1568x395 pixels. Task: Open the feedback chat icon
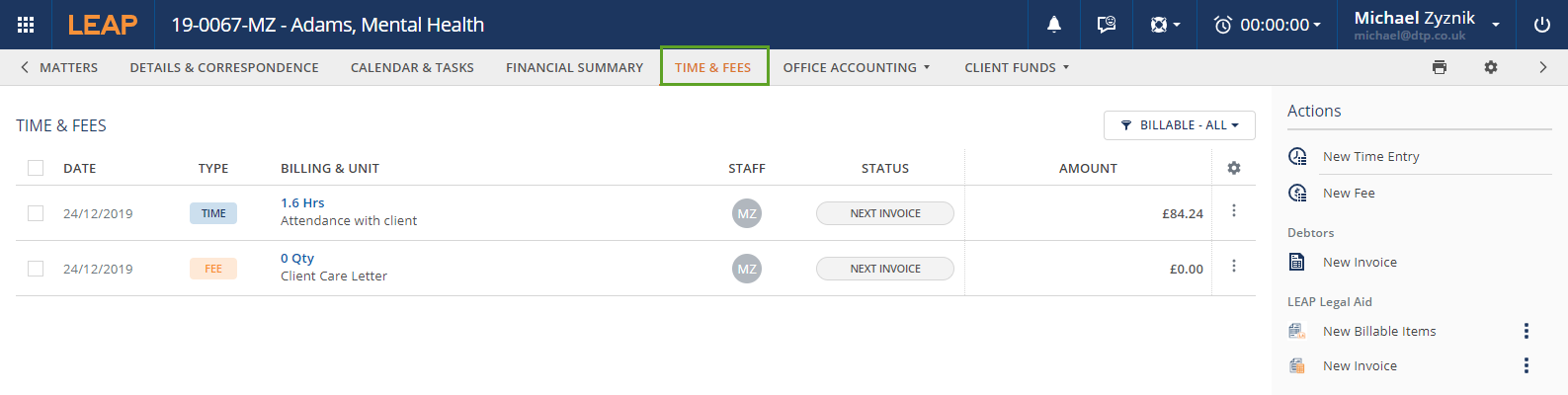[1107, 25]
